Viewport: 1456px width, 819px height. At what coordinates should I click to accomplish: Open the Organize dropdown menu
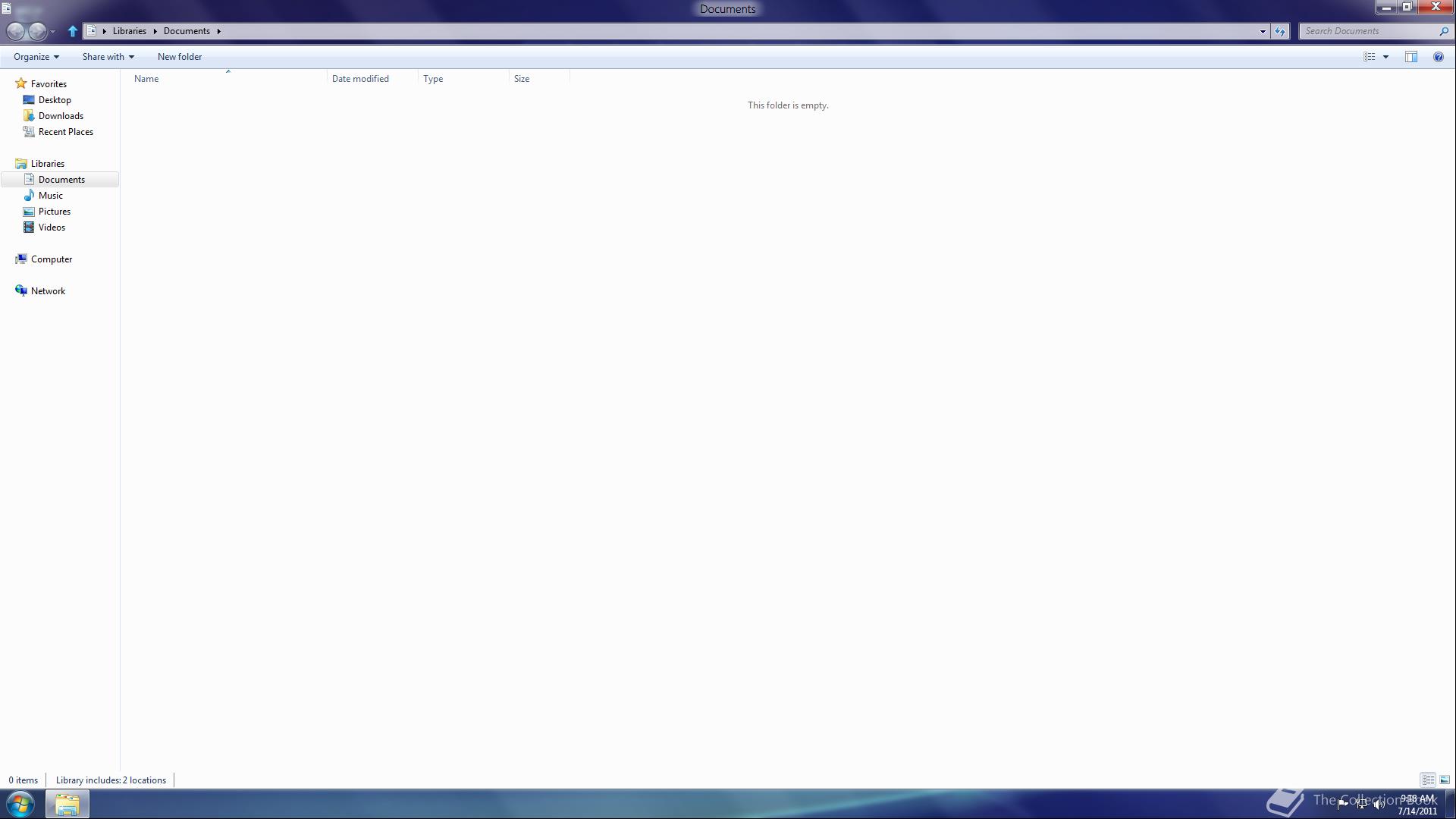pos(36,57)
